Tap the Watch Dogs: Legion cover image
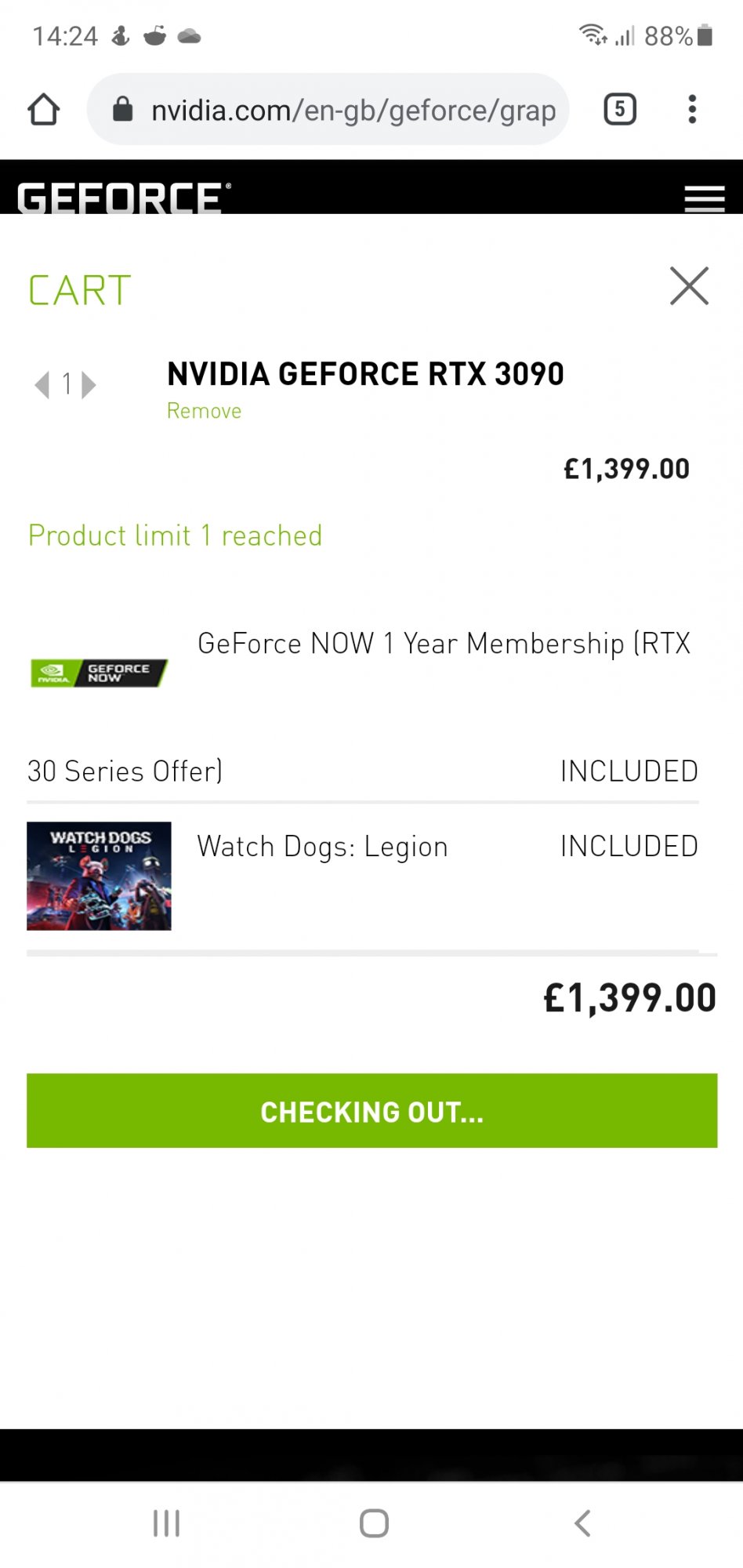743x1568 pixels. (99, 876)
